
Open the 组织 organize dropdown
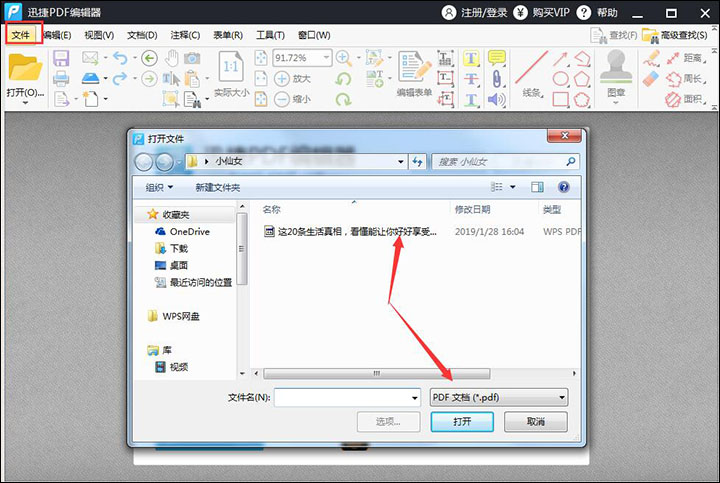pos(159,187)
